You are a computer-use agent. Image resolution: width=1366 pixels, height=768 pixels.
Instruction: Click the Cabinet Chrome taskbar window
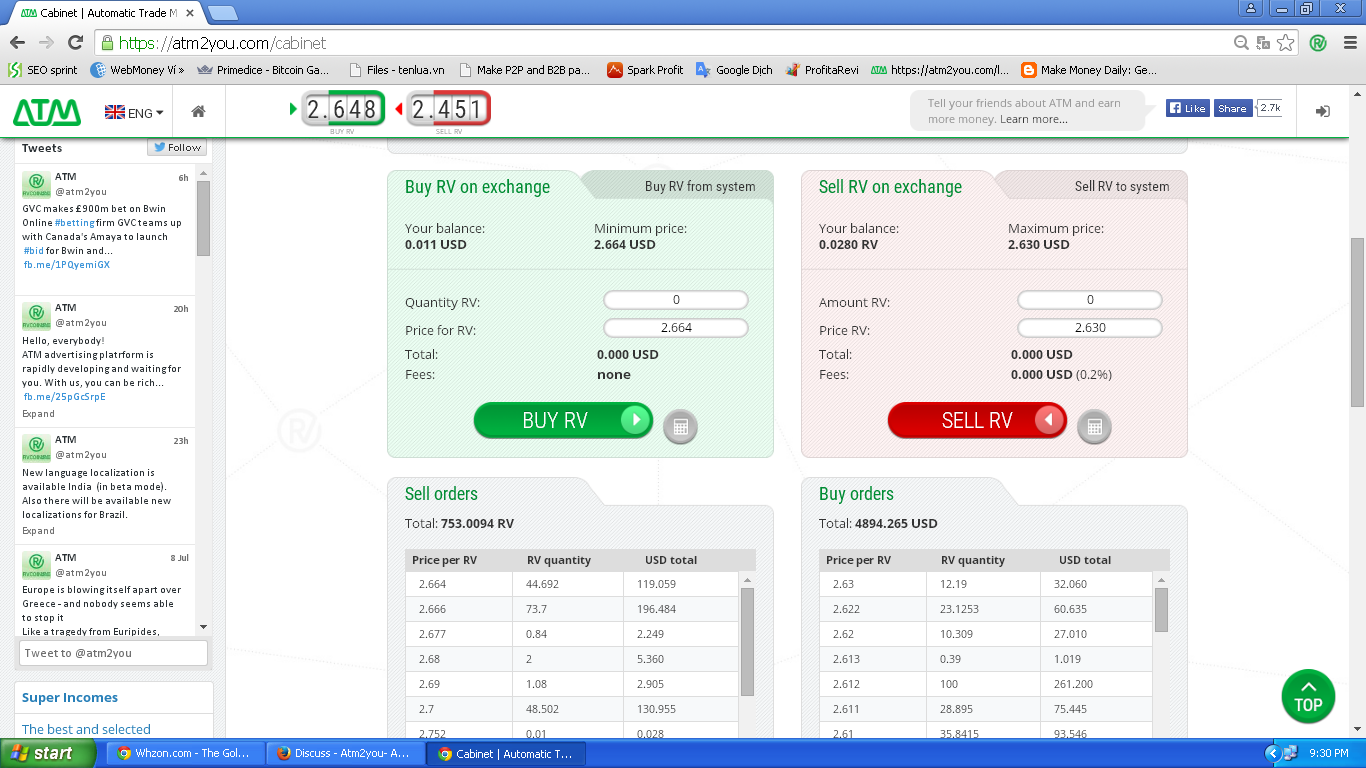[508, 753]
